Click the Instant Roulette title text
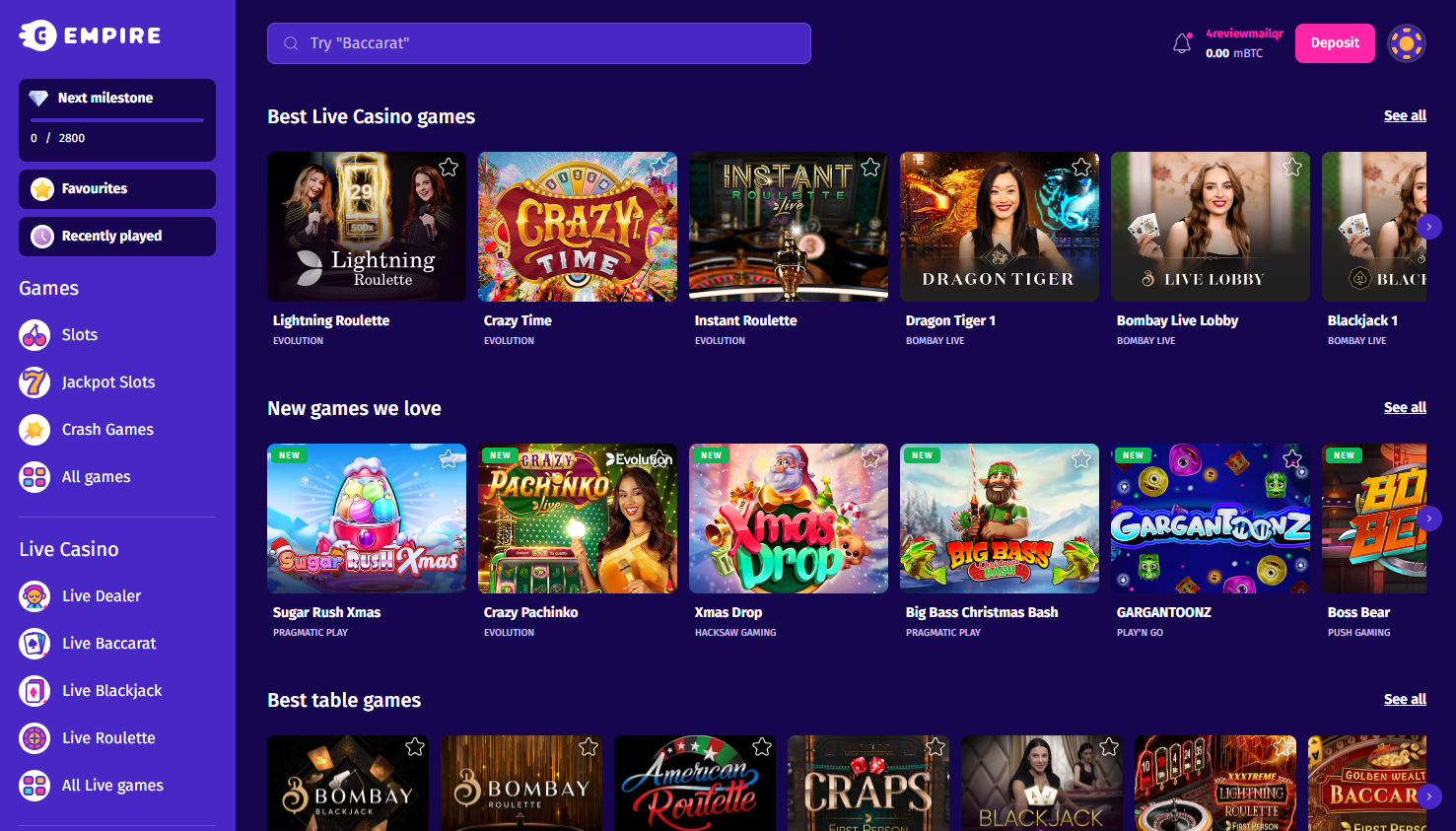 745,321
